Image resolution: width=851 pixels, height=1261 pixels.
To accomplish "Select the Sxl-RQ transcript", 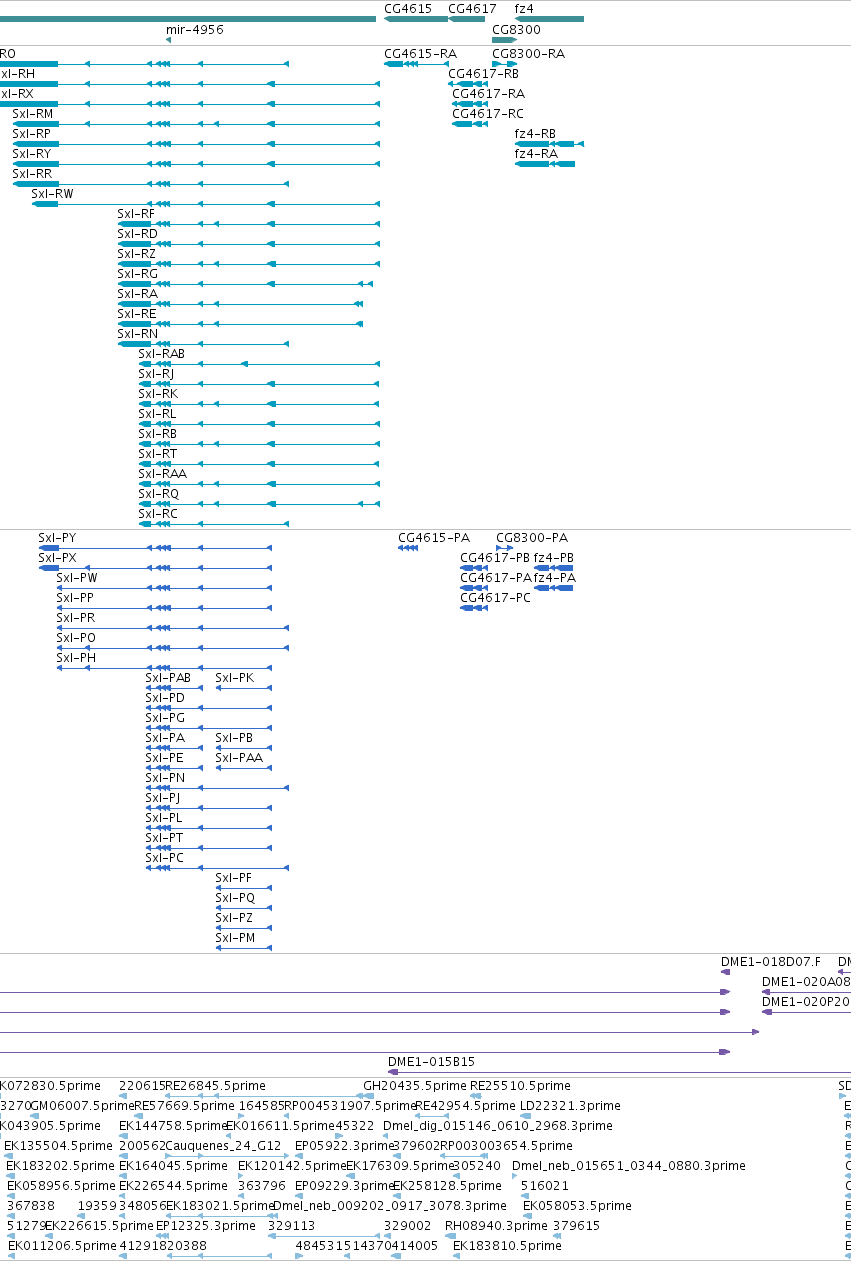I will coord(158,494).
